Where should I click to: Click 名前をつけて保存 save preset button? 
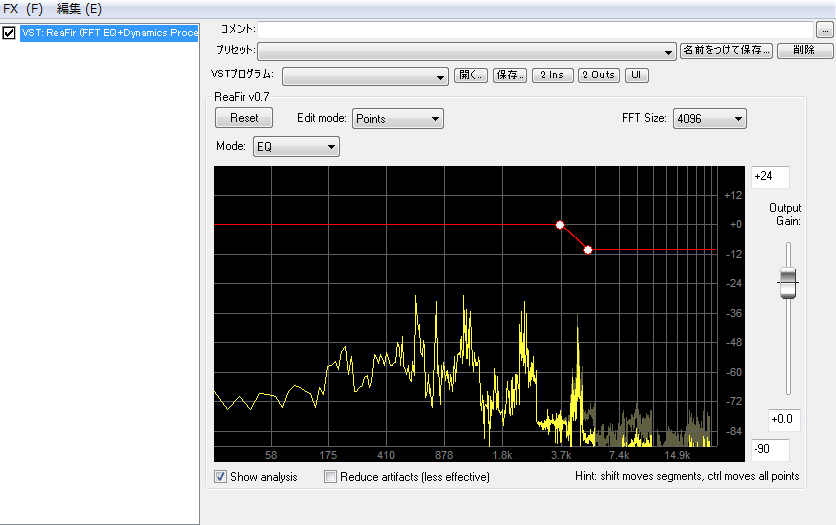click(x=726, y=50)
